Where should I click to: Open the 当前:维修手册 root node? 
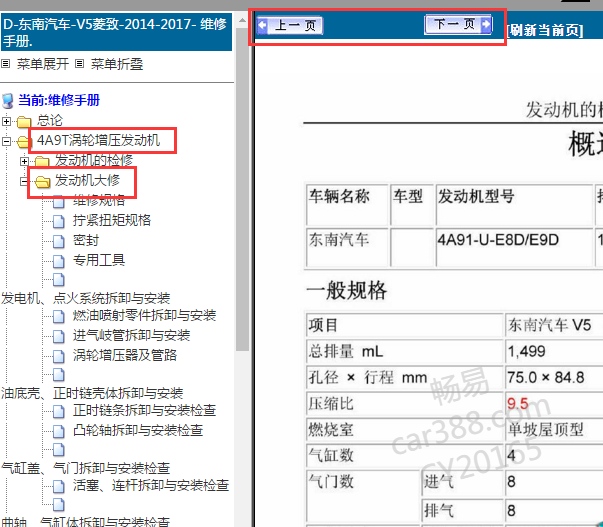coord(59,100)
